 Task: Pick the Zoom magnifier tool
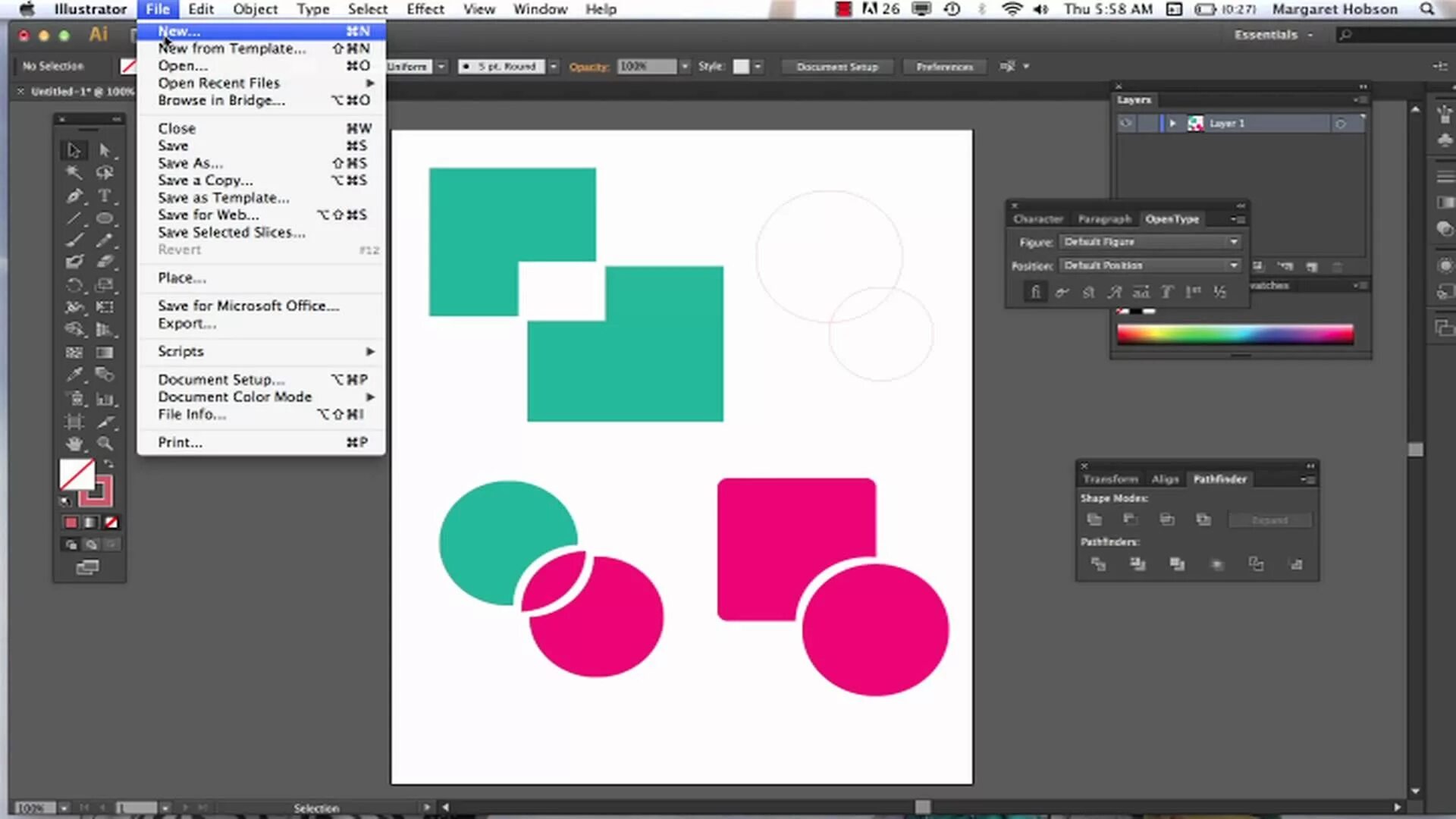(105, 444)
